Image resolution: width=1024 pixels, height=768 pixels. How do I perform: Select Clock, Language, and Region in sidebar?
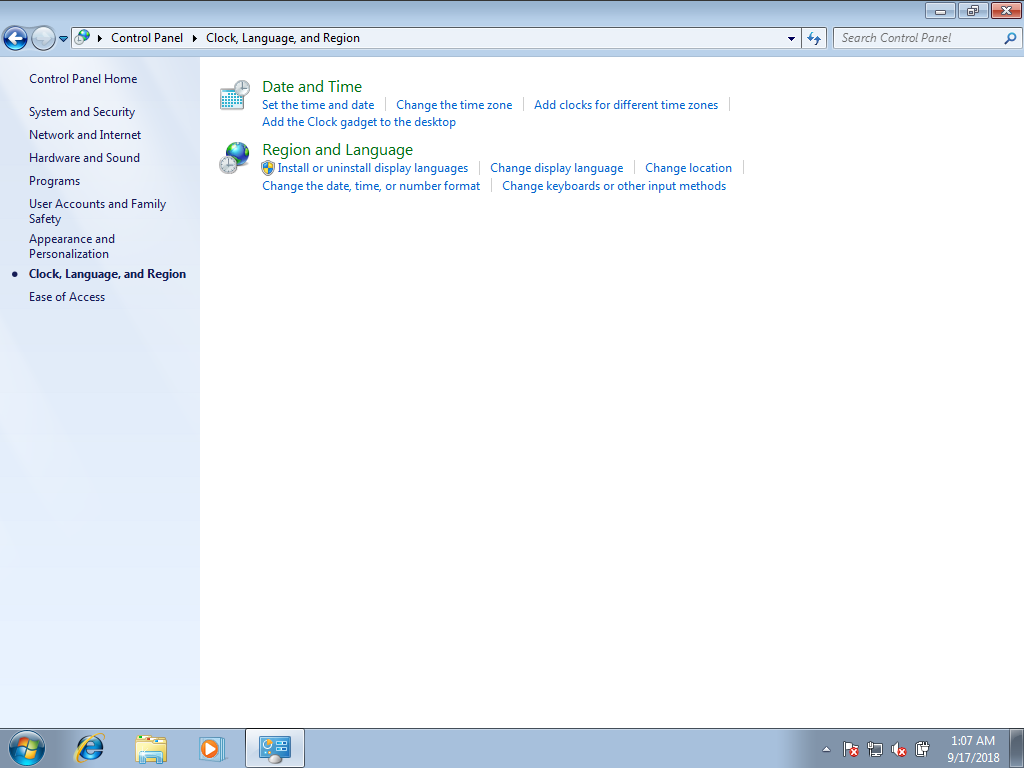pos(107,274)
